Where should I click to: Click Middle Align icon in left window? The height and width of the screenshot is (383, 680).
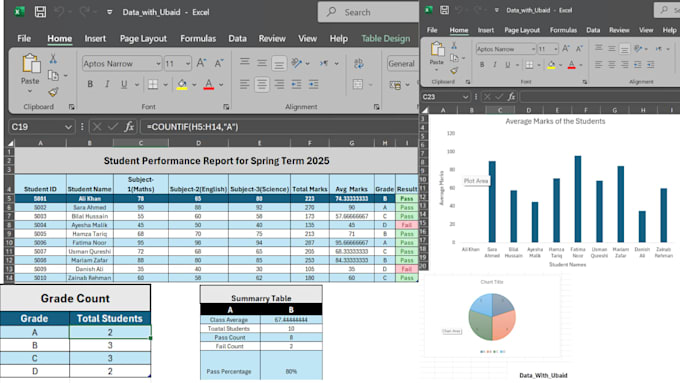[262, 63]
